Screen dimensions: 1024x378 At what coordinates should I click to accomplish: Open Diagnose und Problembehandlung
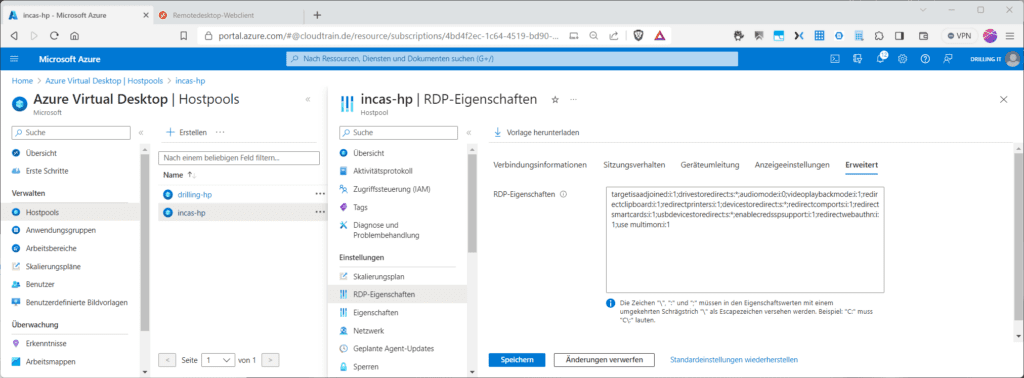tap(386, 230)
